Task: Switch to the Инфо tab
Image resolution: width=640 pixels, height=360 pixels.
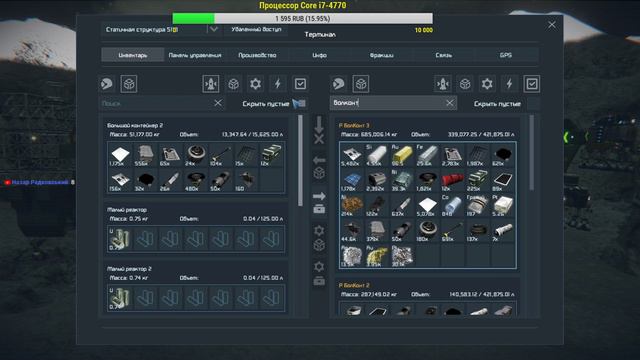Action: coord(319,55)
